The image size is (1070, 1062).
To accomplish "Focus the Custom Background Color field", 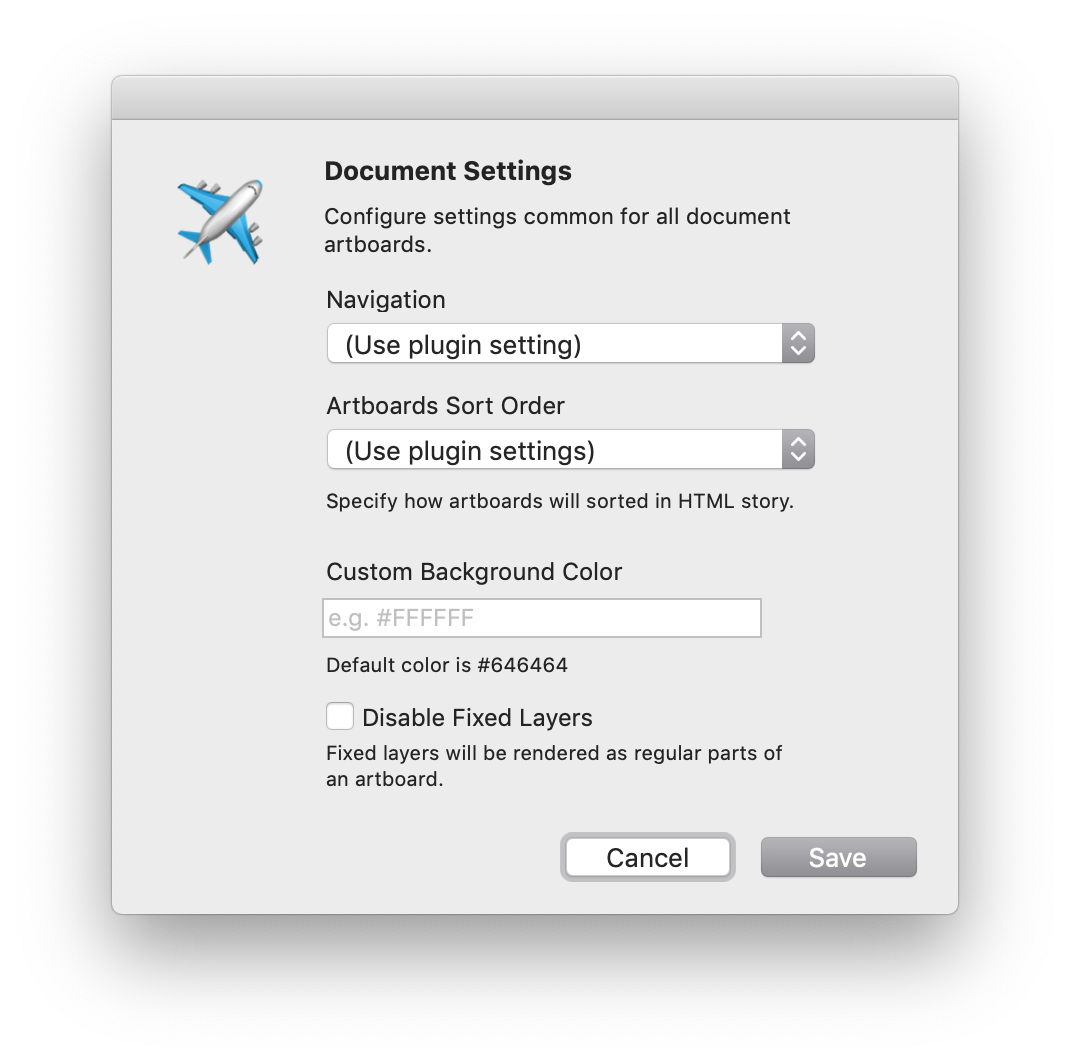I will [x=542, y=618].
